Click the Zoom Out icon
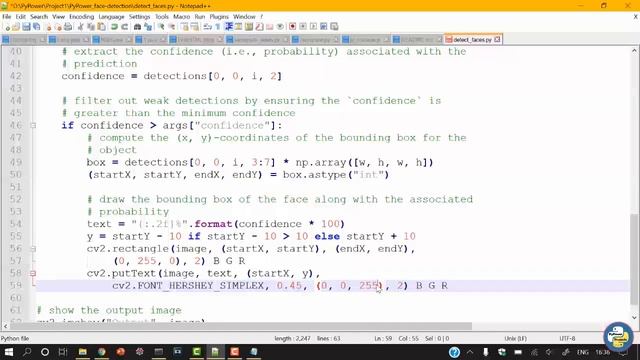The width and height of the screenshot is (640, 360). [172, 27]
